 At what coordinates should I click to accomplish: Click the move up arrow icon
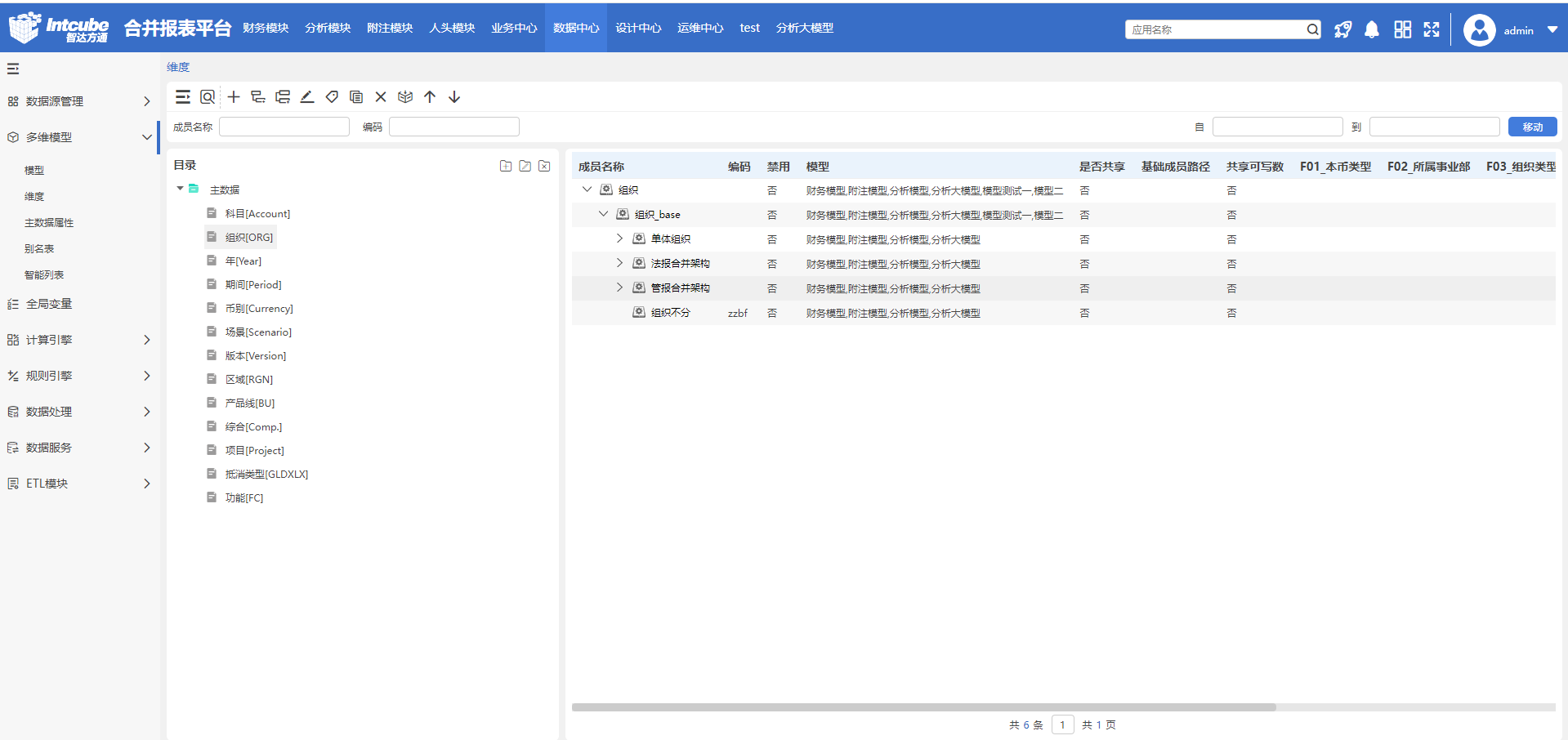430,97
